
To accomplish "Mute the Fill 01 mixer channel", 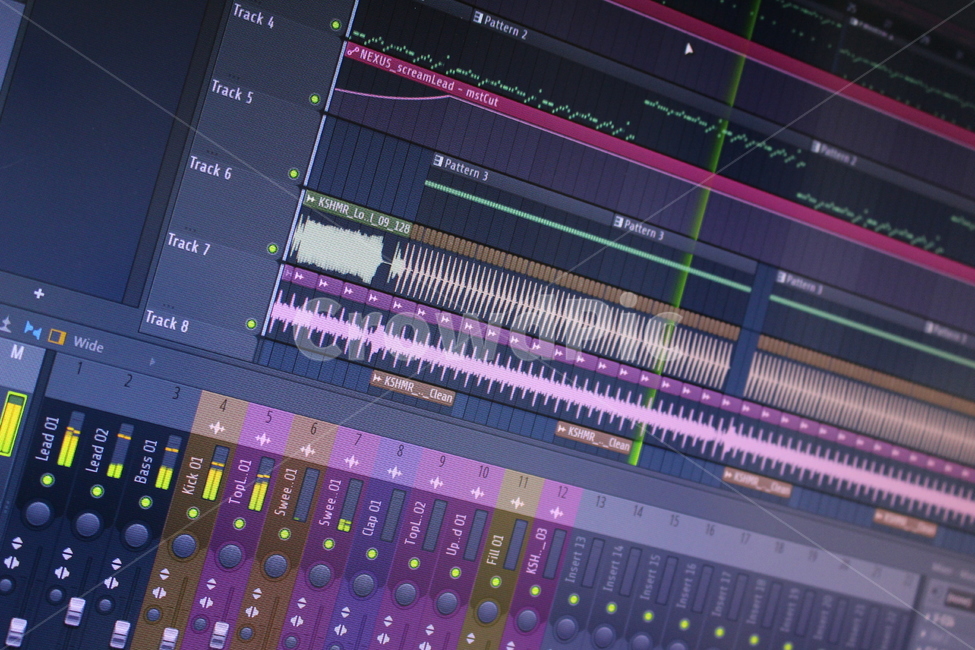I will click(x=496, y=582).
